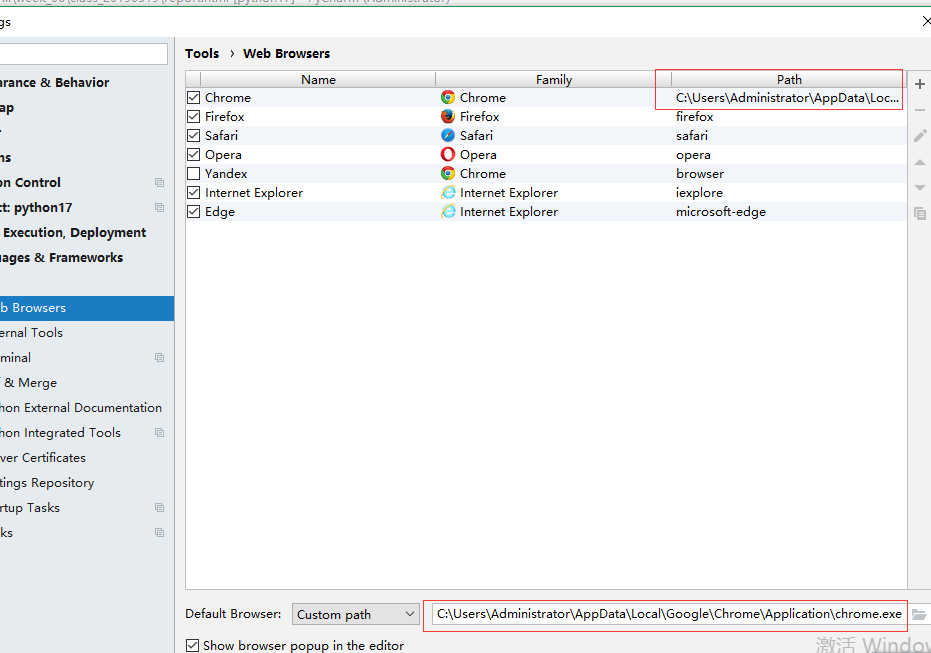Remove selected browser using the minus icon

point(919,110)
